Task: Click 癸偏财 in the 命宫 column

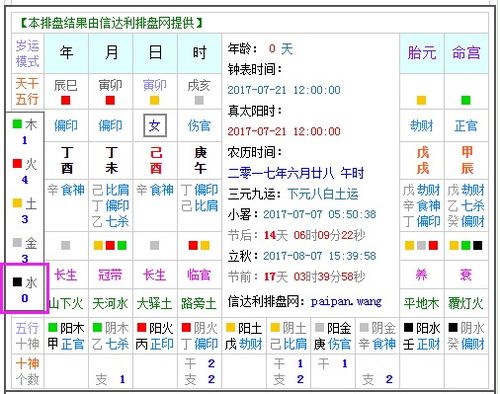Action: pyautogui.click(x=466, y=221)
